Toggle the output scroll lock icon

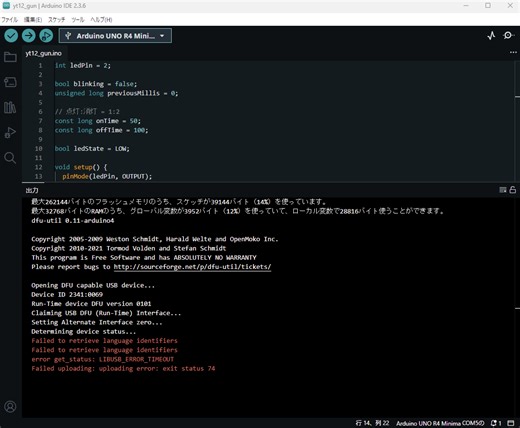coord(513,190)
